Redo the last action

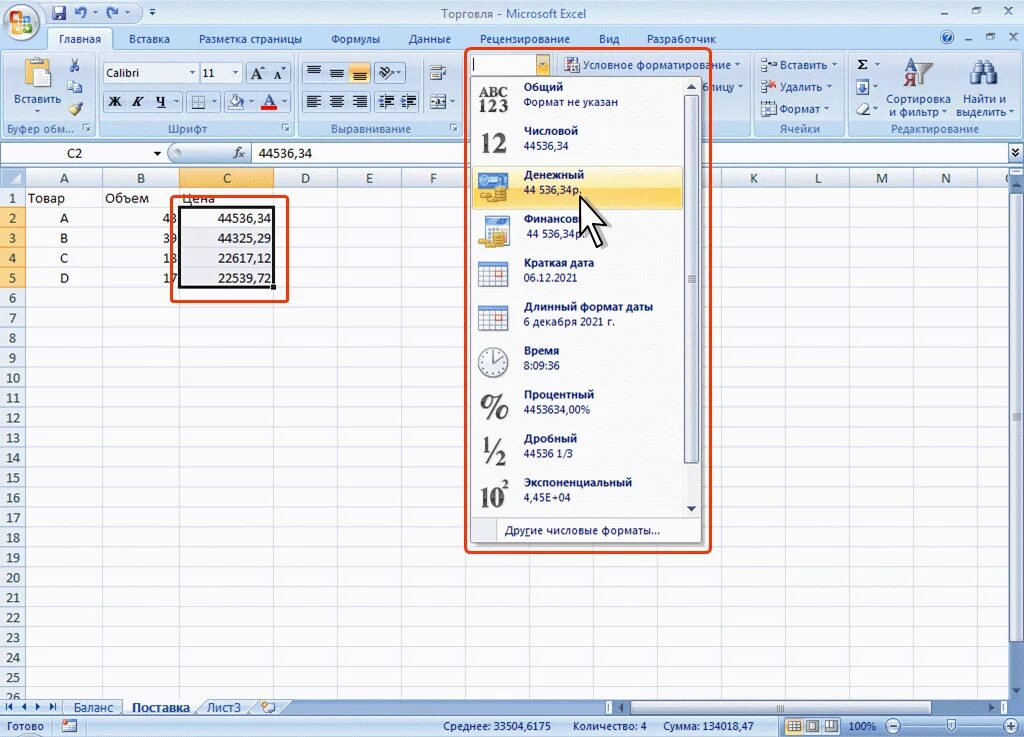click(x=113, y=12)
